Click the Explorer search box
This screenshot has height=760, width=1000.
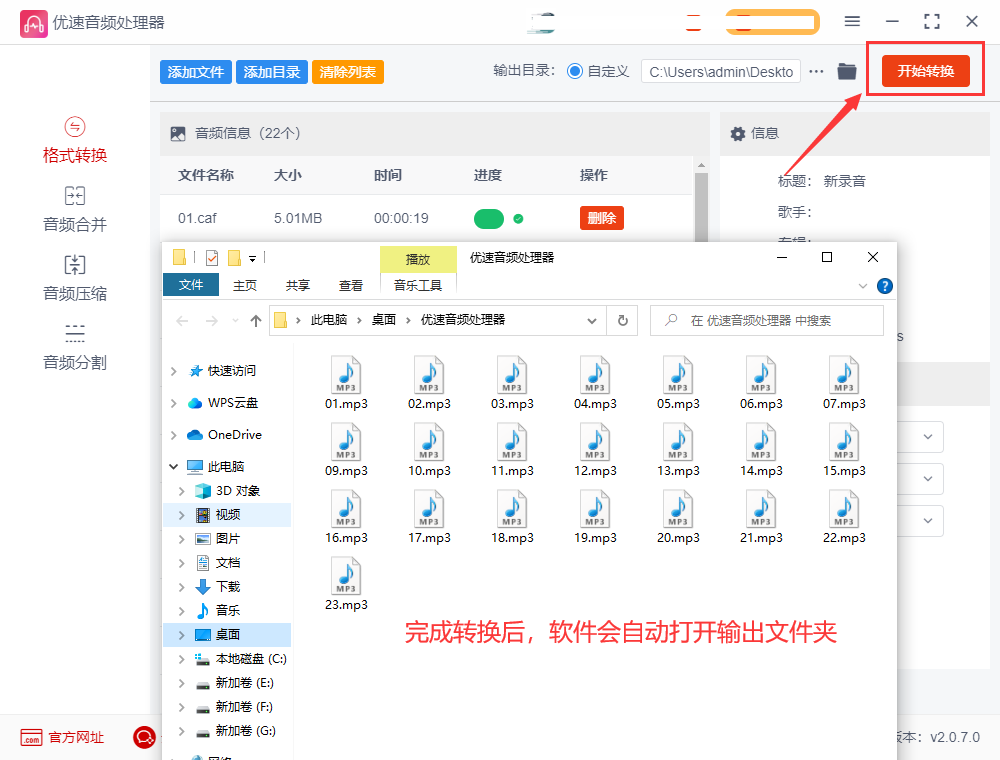(767, 321)
